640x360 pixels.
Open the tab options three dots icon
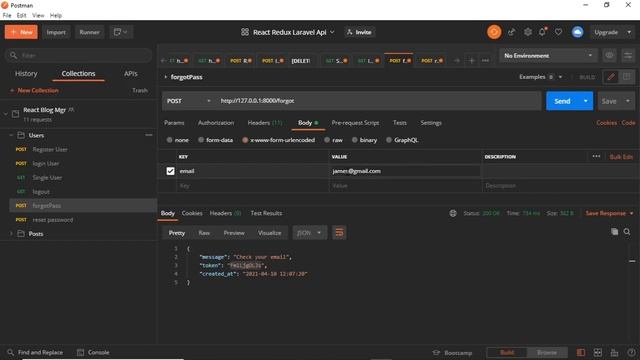tap(485, 60)
